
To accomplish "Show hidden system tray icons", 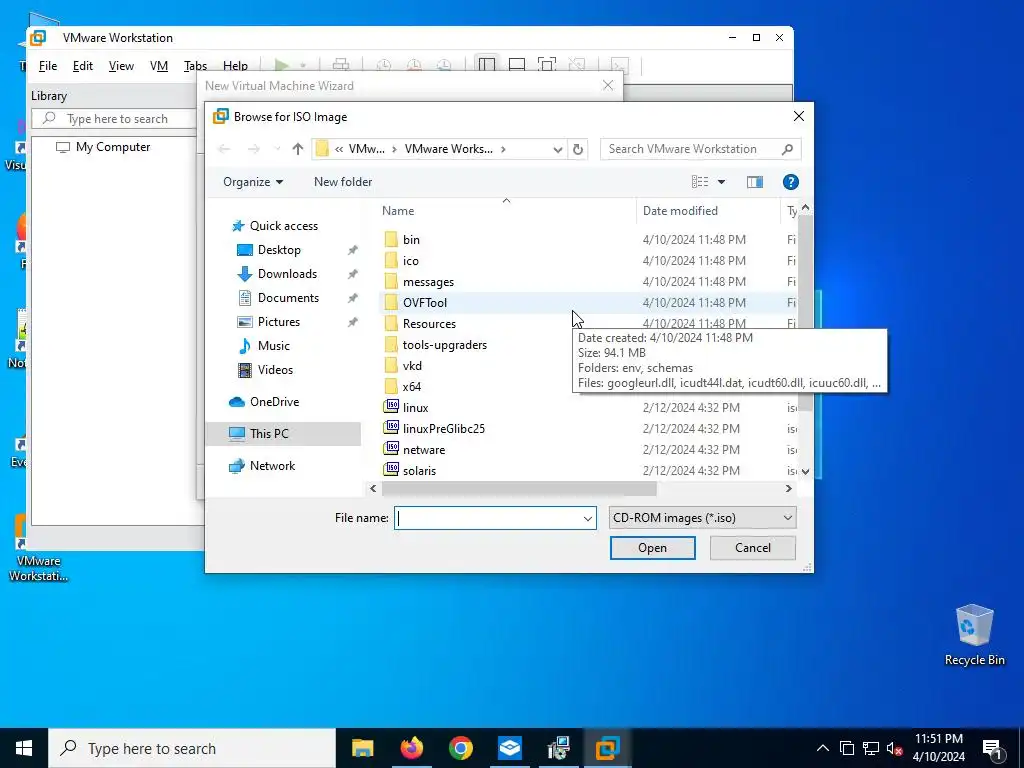I will coord(823,748).
